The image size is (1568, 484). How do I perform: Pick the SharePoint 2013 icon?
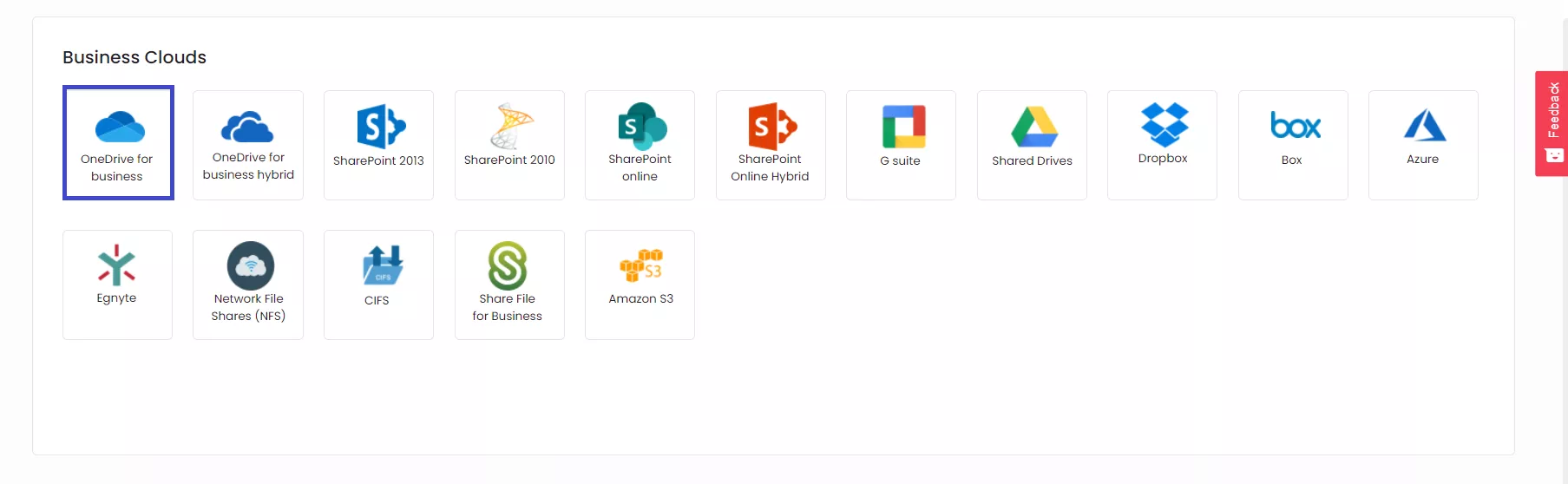click(381, 127)
